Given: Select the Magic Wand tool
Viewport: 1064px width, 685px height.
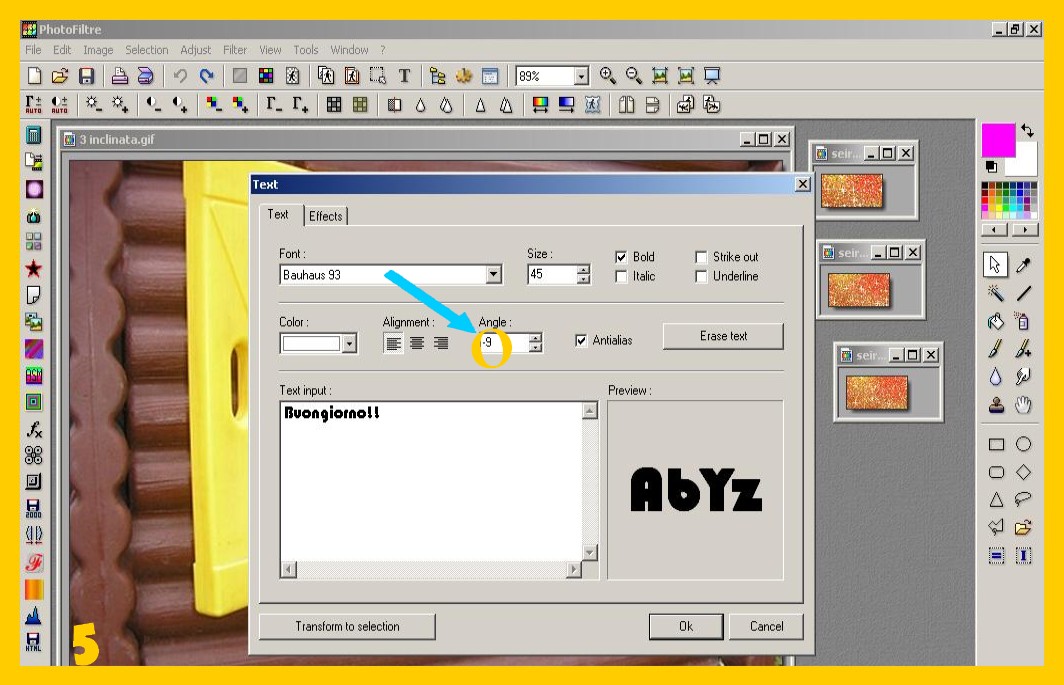Looking at the screenshot, I should click(995, 293).
